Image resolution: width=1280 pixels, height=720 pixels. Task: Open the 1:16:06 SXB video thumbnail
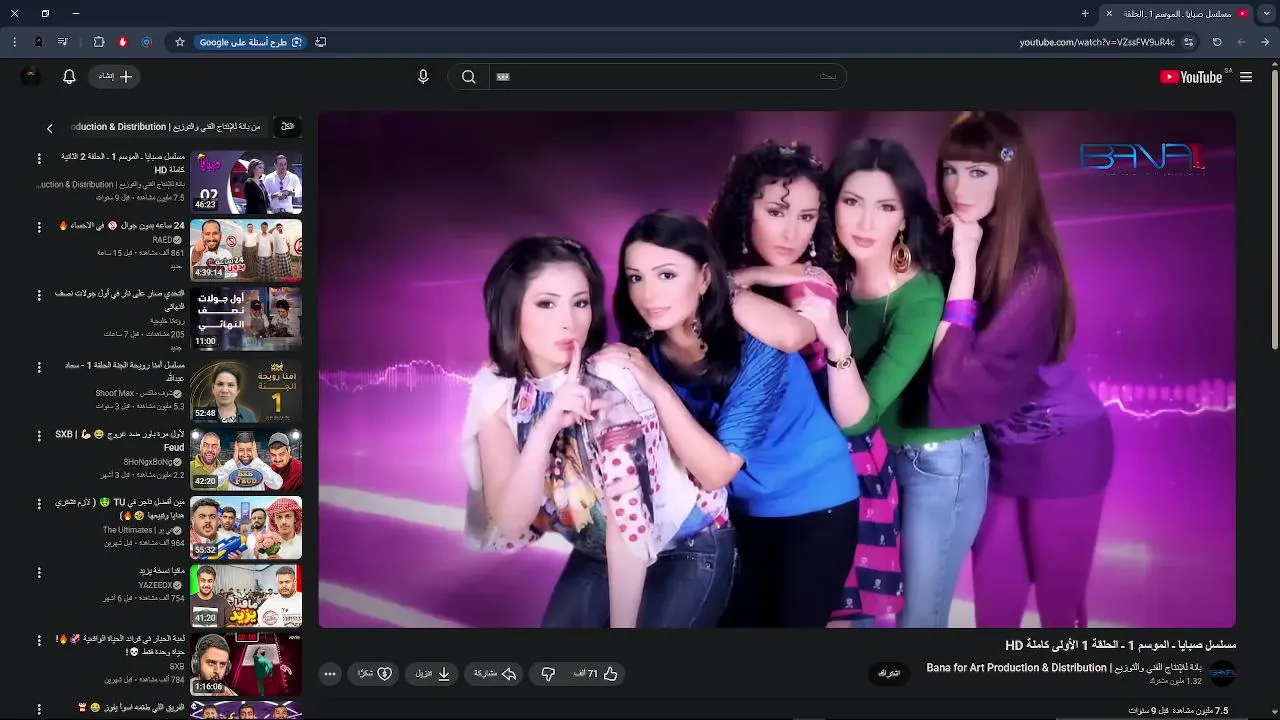click(x=246, y=665)
